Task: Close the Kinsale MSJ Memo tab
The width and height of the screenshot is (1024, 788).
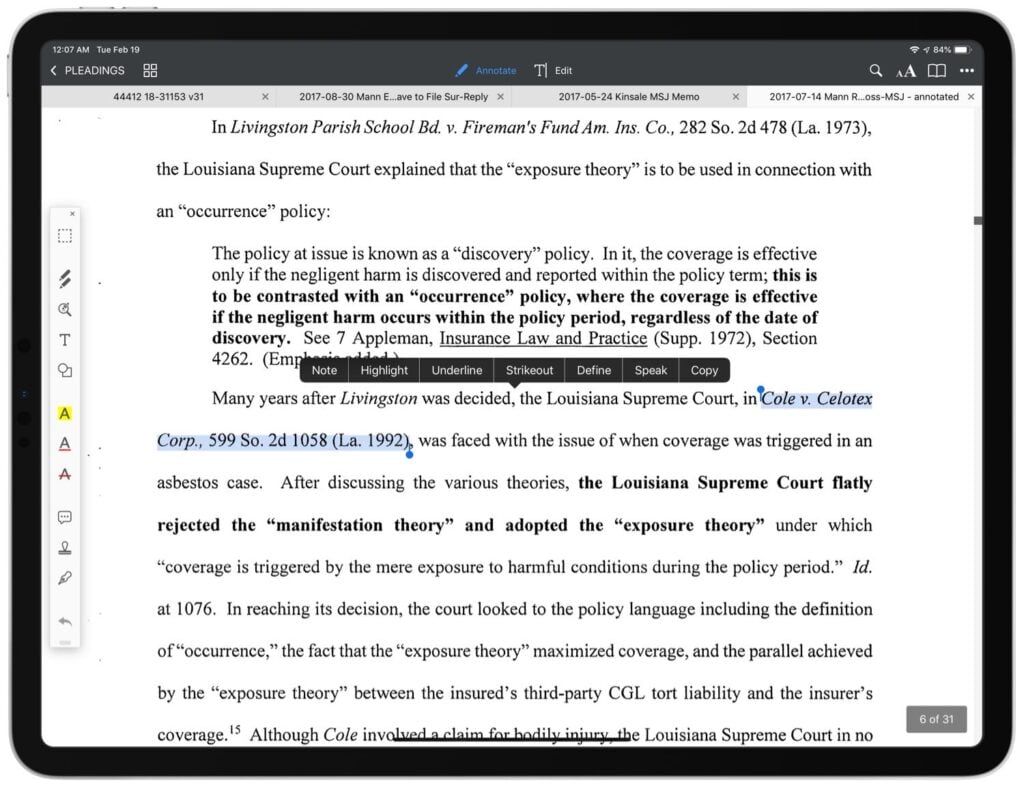Action: pyautogui.click(x=735, y=97)
